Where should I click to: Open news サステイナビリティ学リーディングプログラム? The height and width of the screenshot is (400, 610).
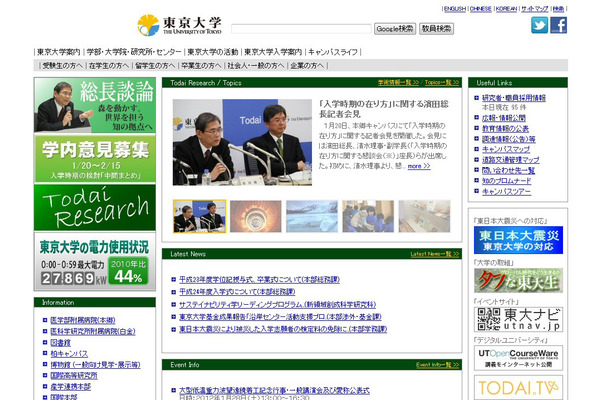pos(277,305)
